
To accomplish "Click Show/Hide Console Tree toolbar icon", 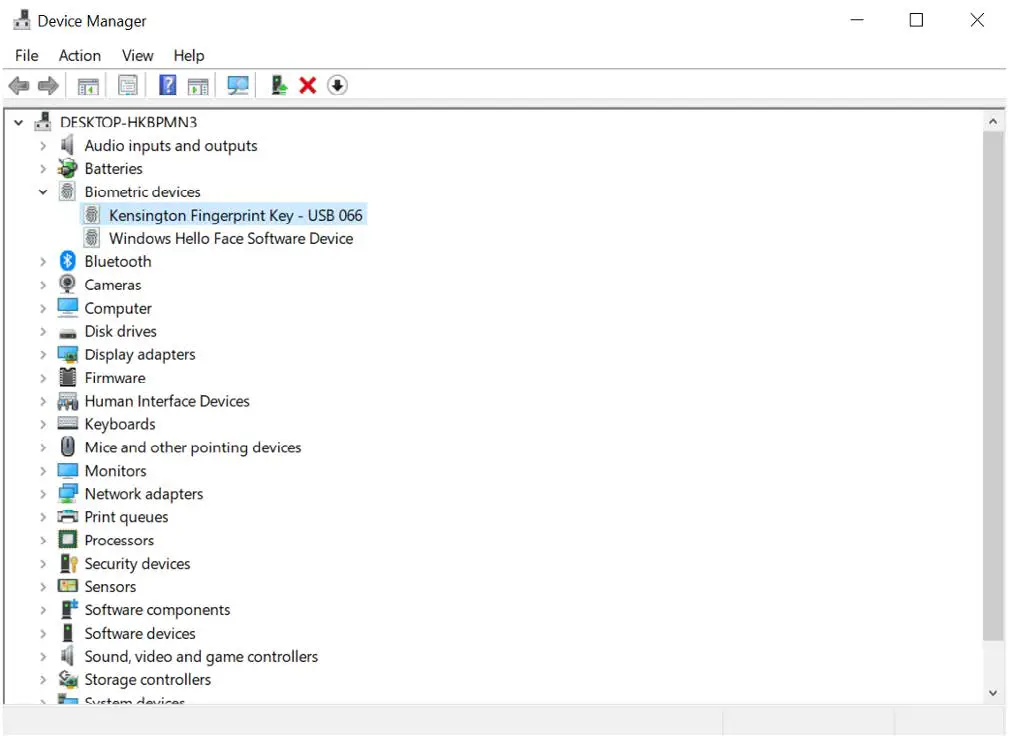I will (88, 85).
